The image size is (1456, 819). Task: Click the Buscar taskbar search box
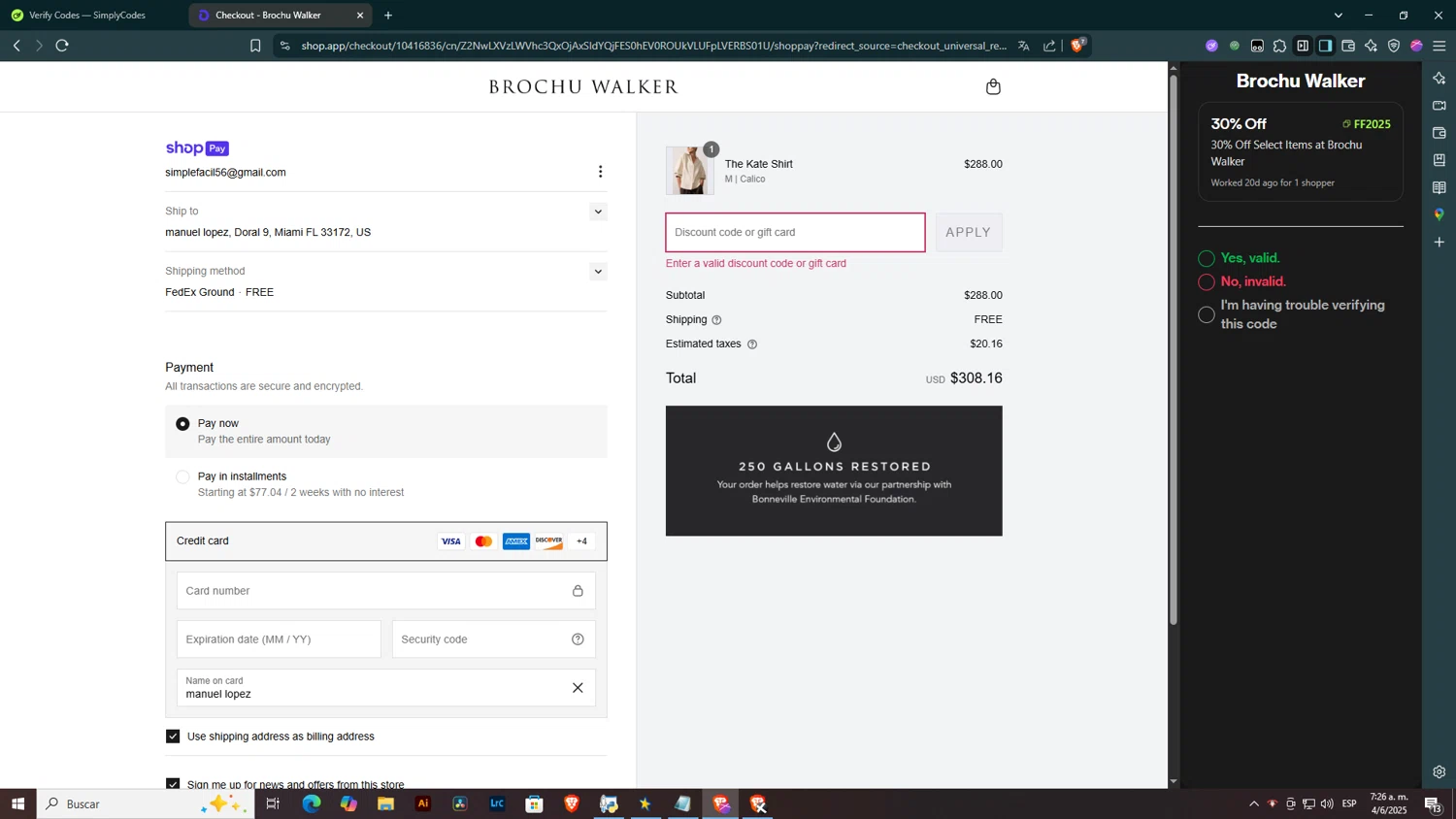(146, 803)
